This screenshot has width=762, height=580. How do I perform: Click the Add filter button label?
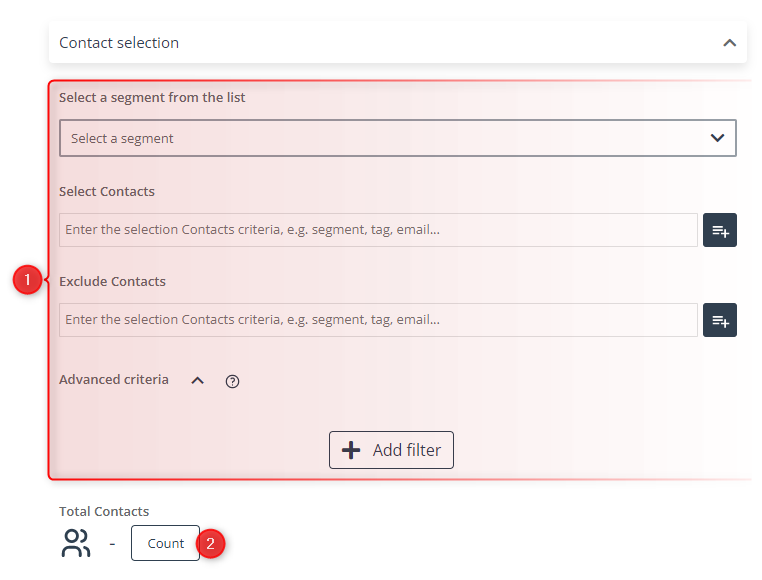(x=407, y=450)
